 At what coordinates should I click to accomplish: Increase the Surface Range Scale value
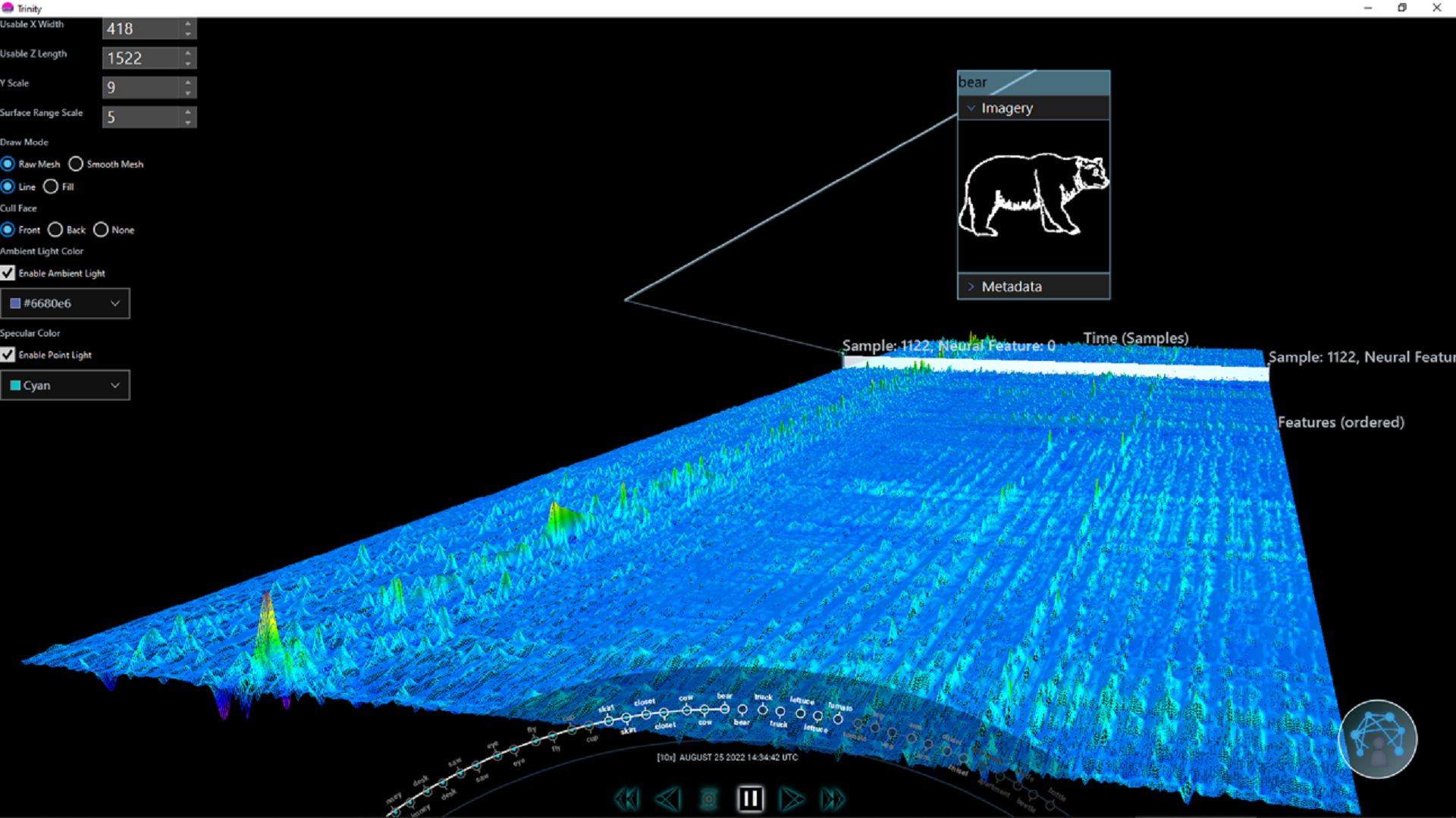click(187, 112)
